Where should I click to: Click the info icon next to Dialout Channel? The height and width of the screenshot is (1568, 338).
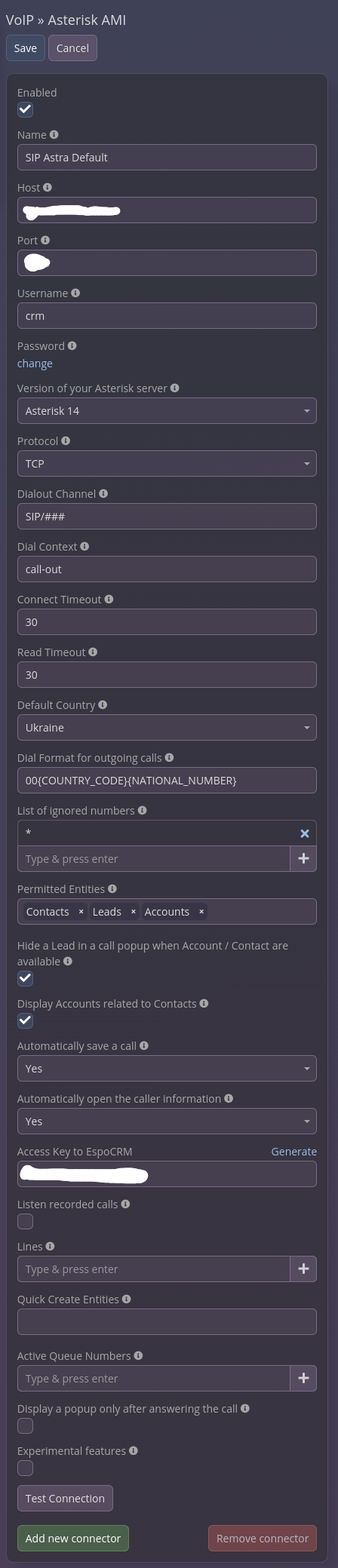pyautogui.click(x=103, y=493)
